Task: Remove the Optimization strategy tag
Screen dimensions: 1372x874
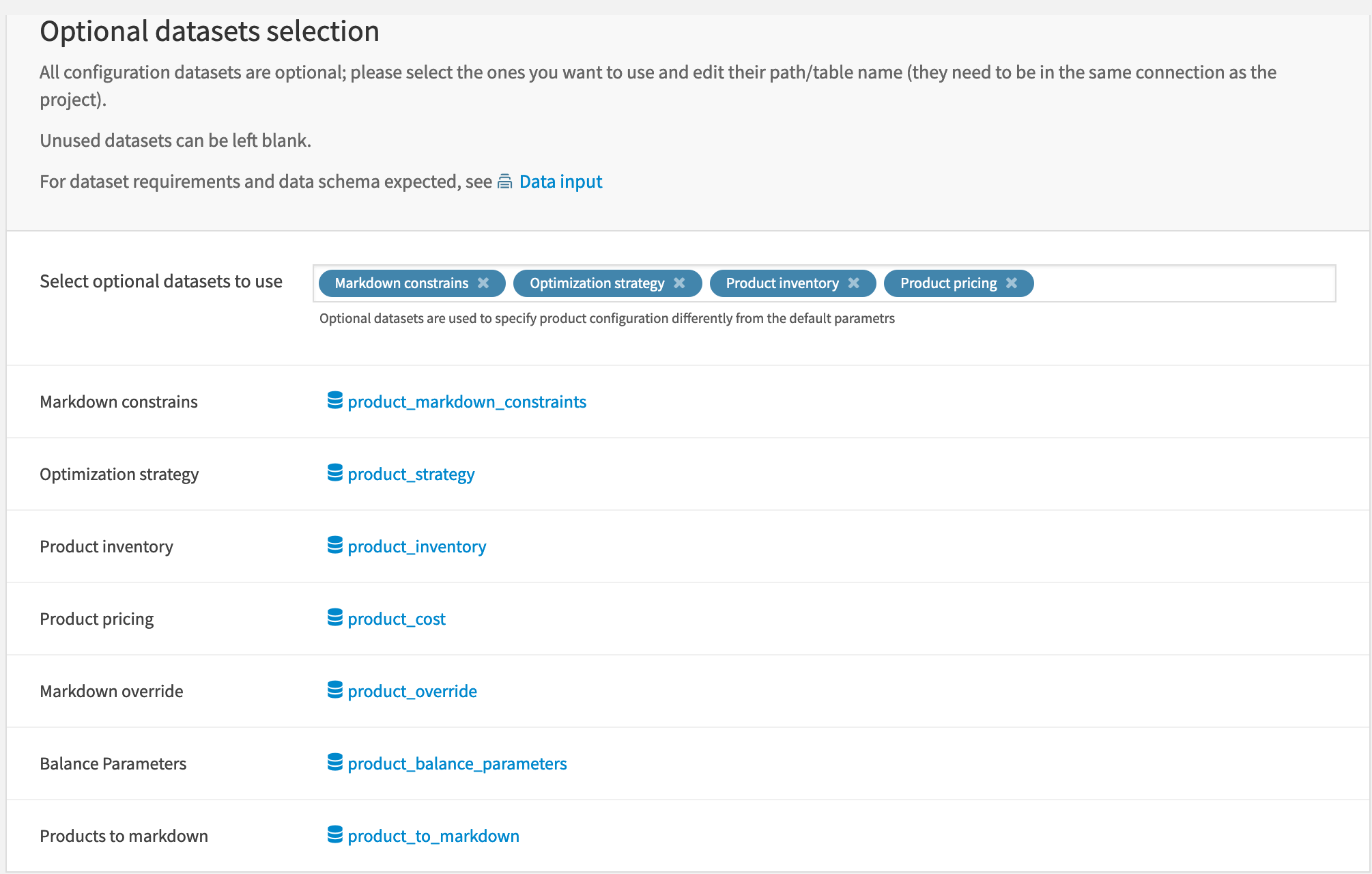Action: [680, 283]
